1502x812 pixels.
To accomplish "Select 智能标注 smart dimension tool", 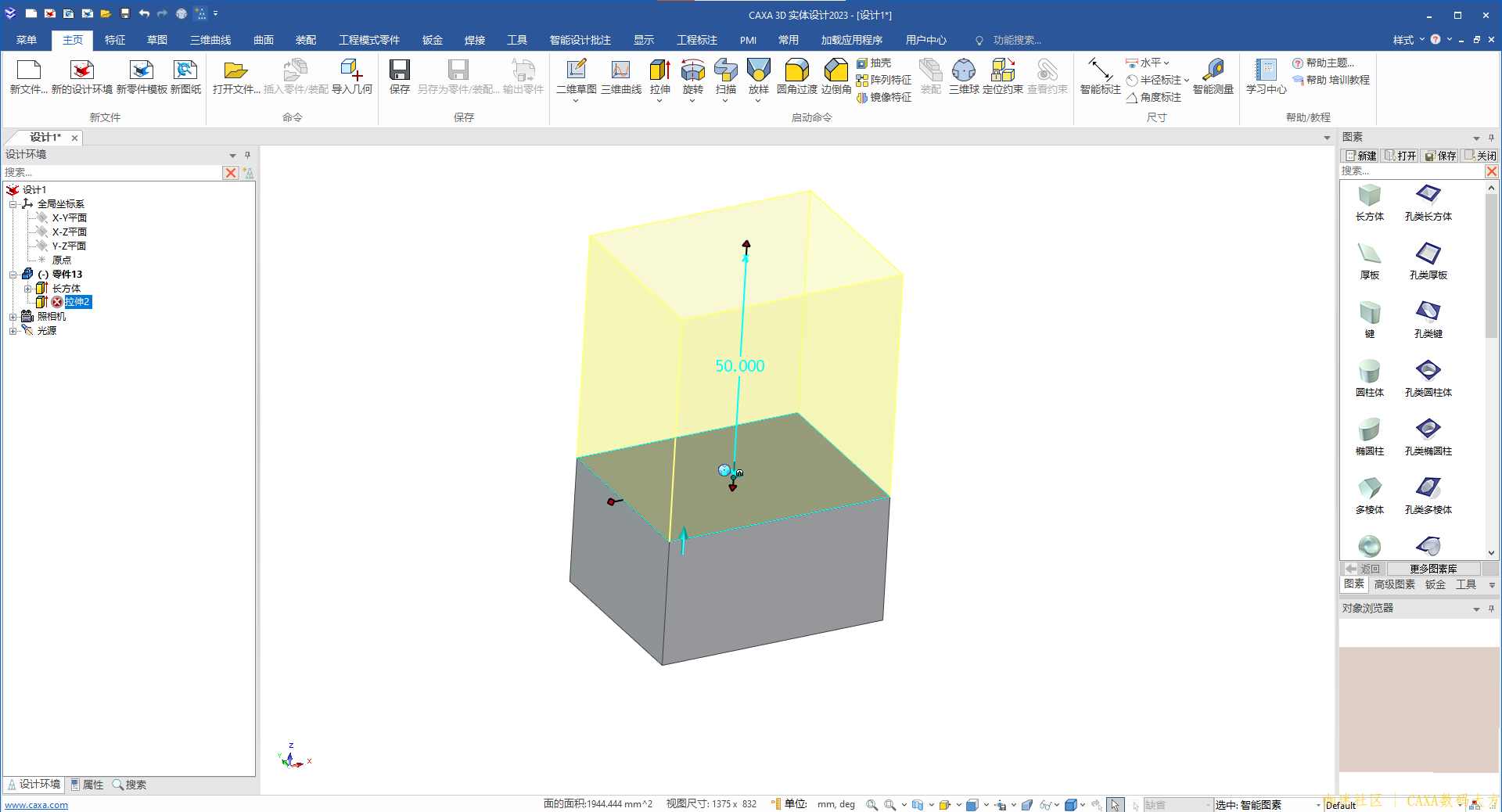I will 1101,77.
